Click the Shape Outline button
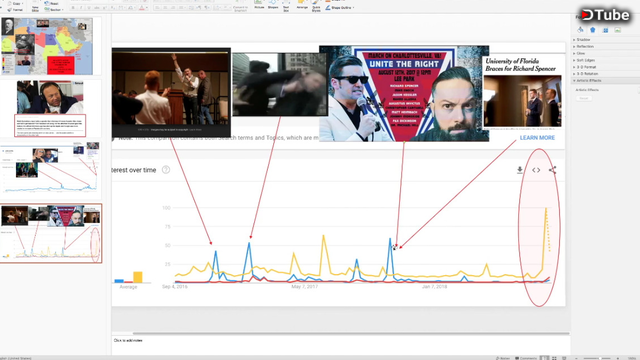This screenshot has height=360, width=640. (338, 8)
